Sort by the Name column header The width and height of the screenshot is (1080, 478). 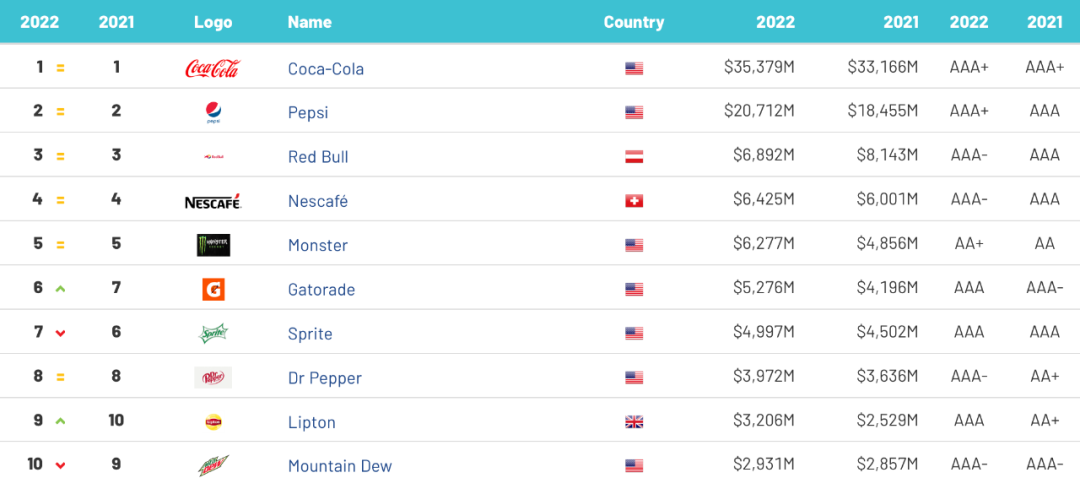[x=309, y=22]
